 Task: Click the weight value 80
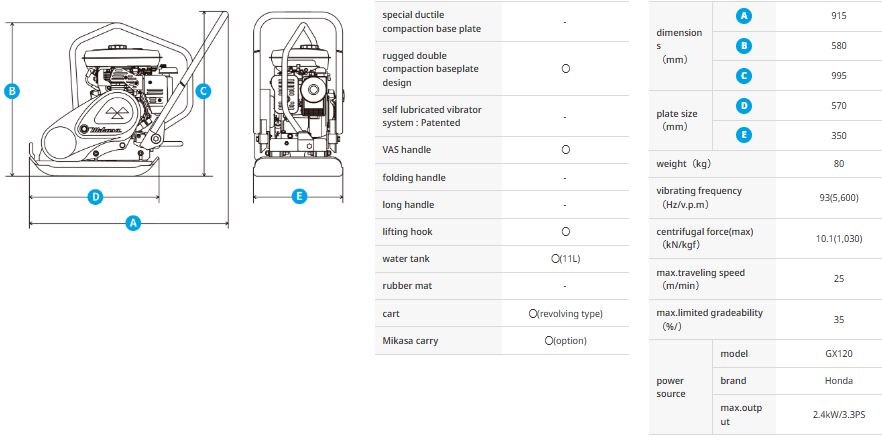click(839, 164)
